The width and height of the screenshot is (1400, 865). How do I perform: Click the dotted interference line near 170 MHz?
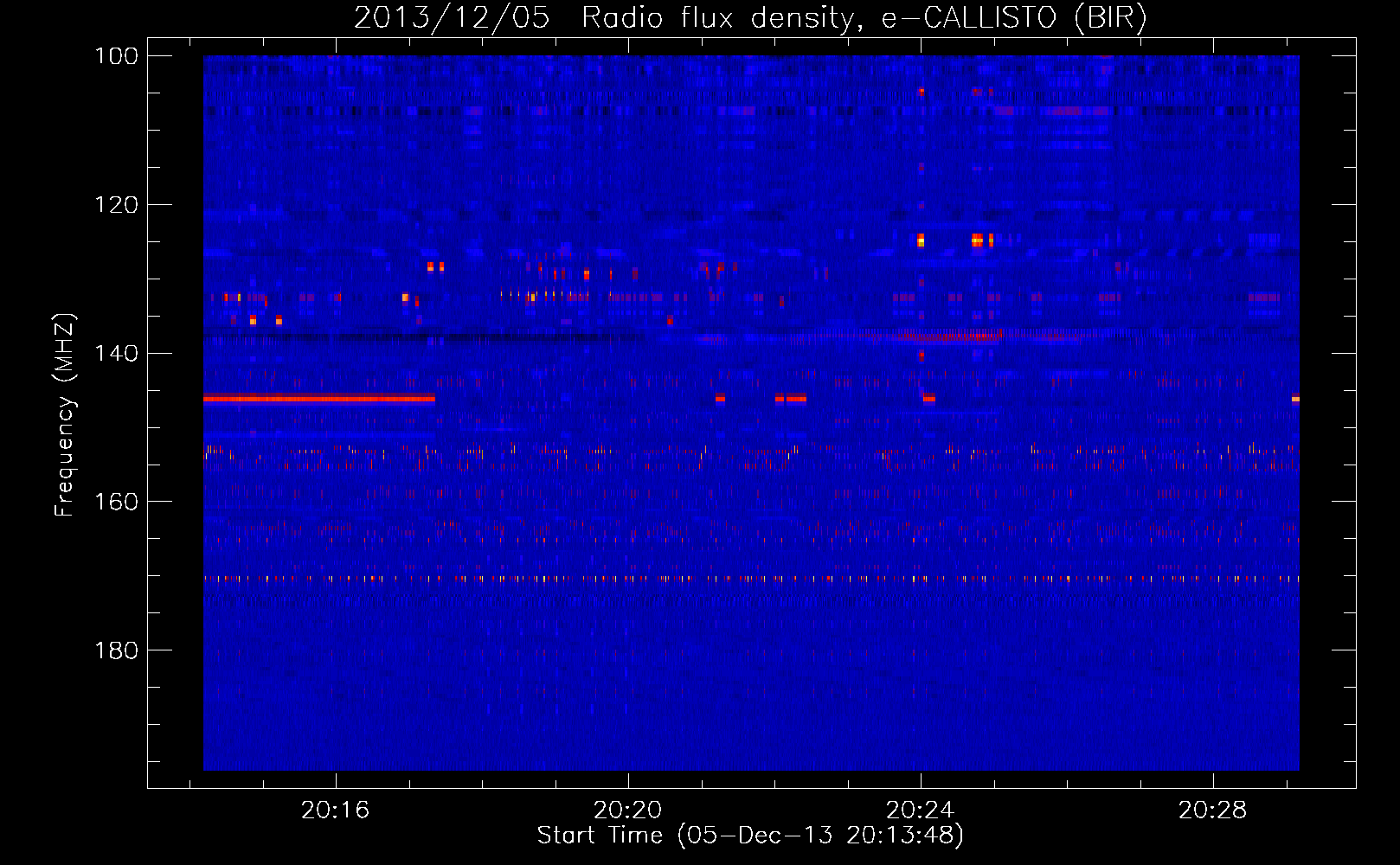751,579
